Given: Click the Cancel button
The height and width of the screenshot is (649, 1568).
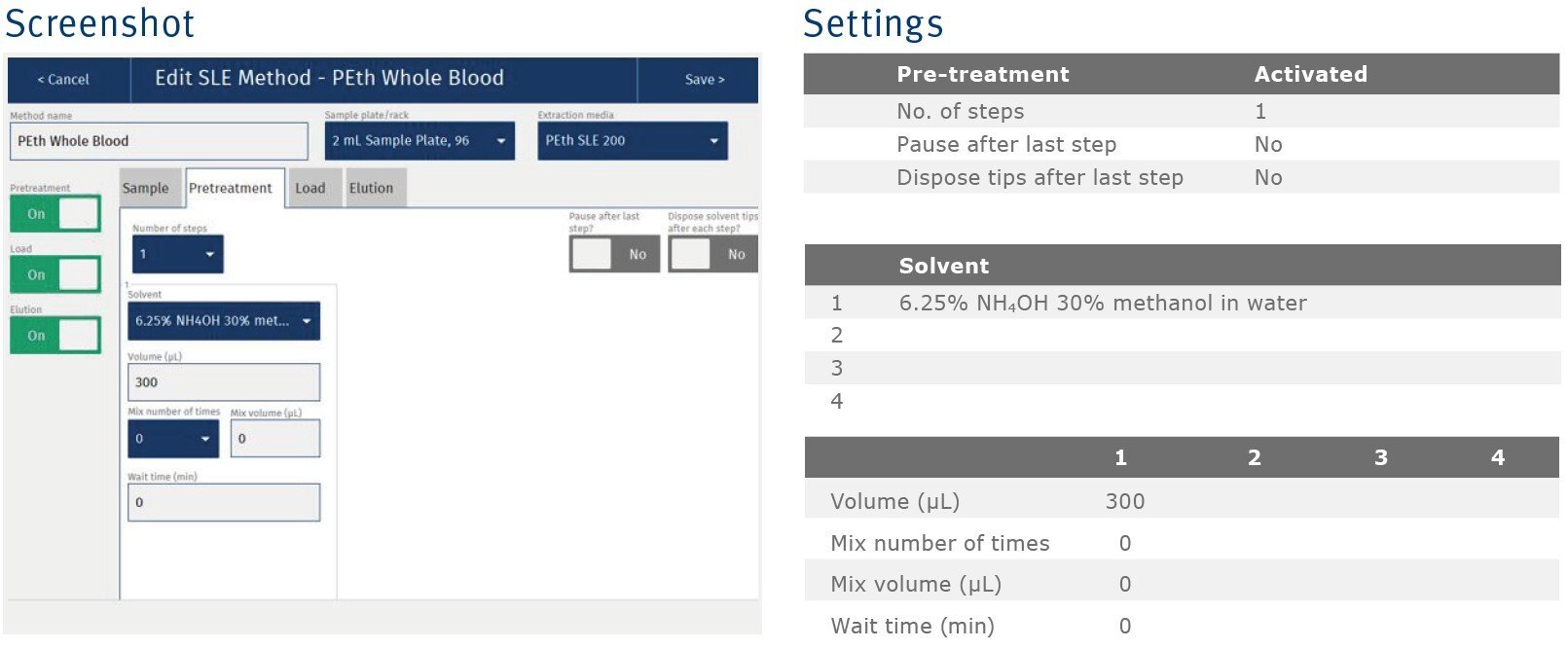Looking at the screenshot, I should 64,80.
